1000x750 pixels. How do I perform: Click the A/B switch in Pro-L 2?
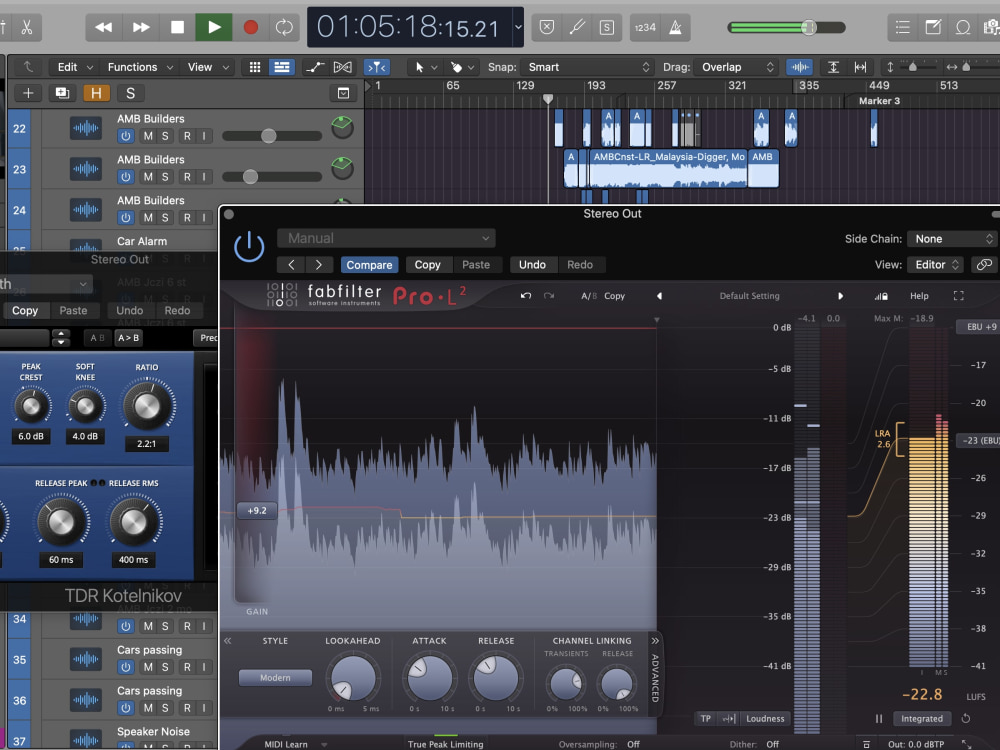point(589,296)
